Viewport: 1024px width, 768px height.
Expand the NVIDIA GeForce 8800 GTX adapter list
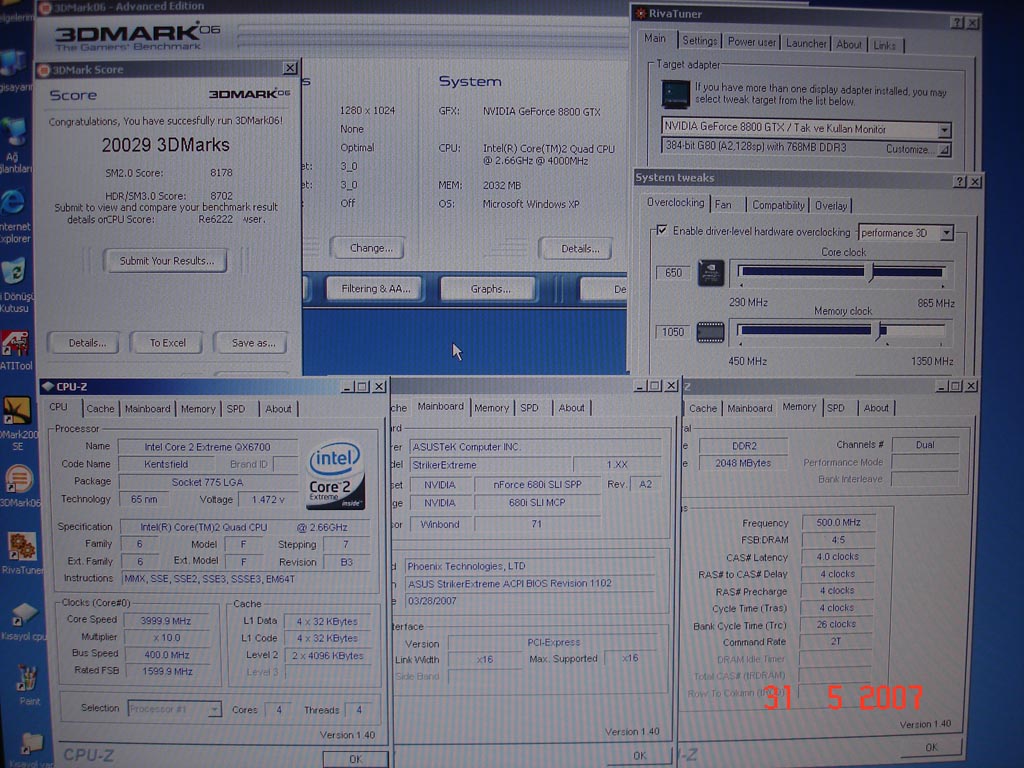pos(944,129)
